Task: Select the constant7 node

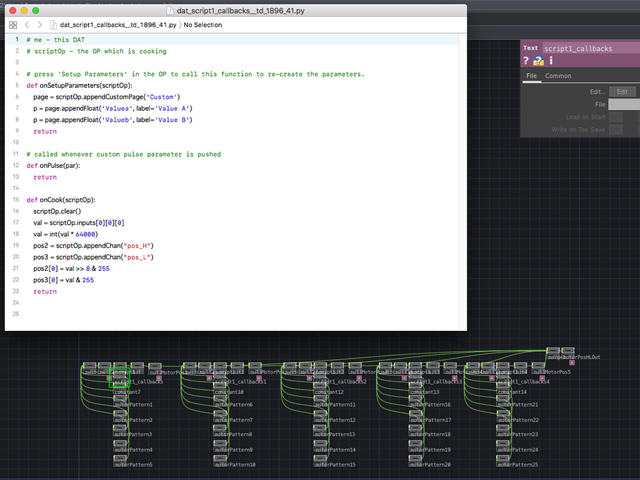Action: (x=120, y=387)
